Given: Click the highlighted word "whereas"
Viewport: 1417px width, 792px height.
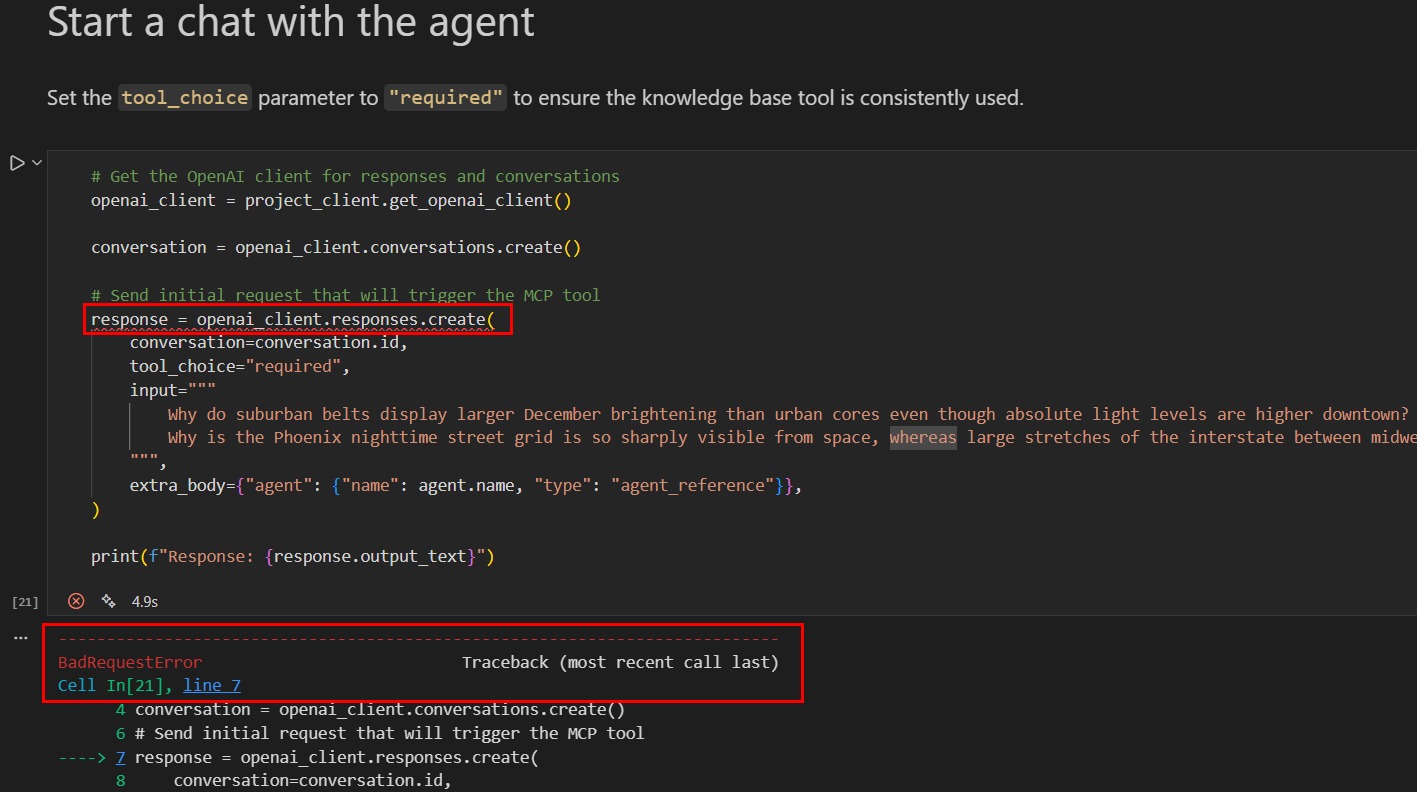Looking at the screenshot, I should (923, 437).
